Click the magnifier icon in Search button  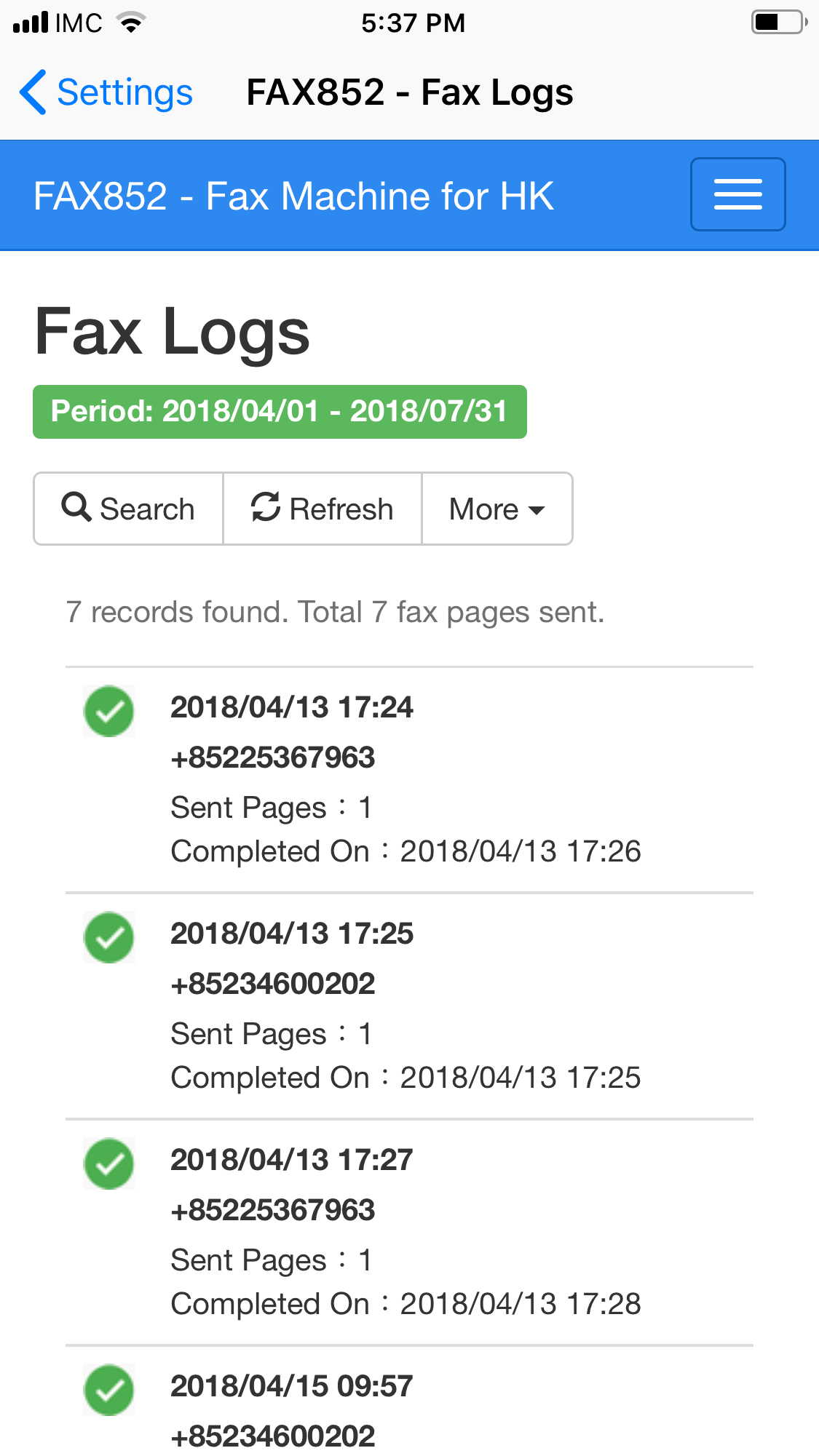pyautogui.click(x=76, y=507)
